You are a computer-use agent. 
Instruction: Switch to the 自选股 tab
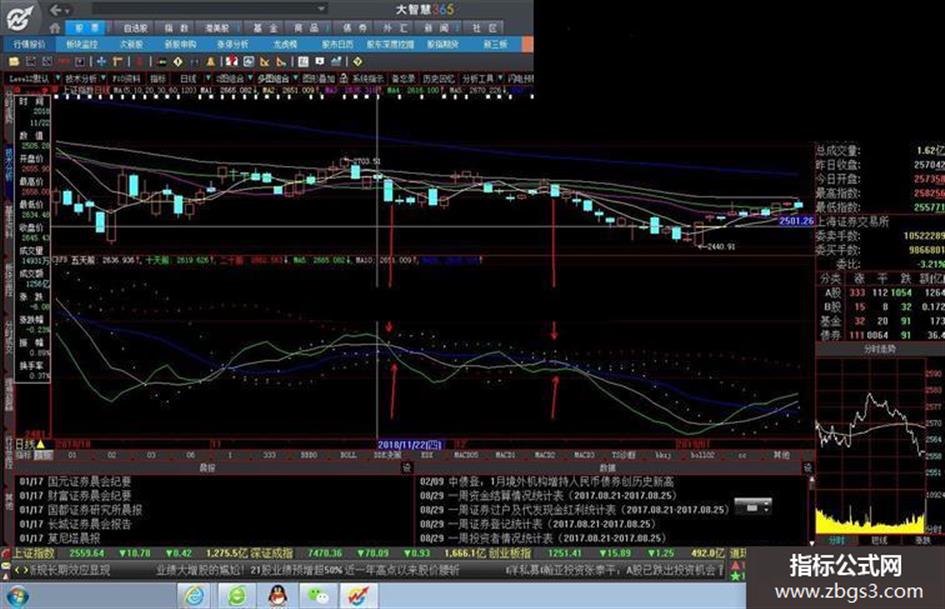(x=135, y=28)
